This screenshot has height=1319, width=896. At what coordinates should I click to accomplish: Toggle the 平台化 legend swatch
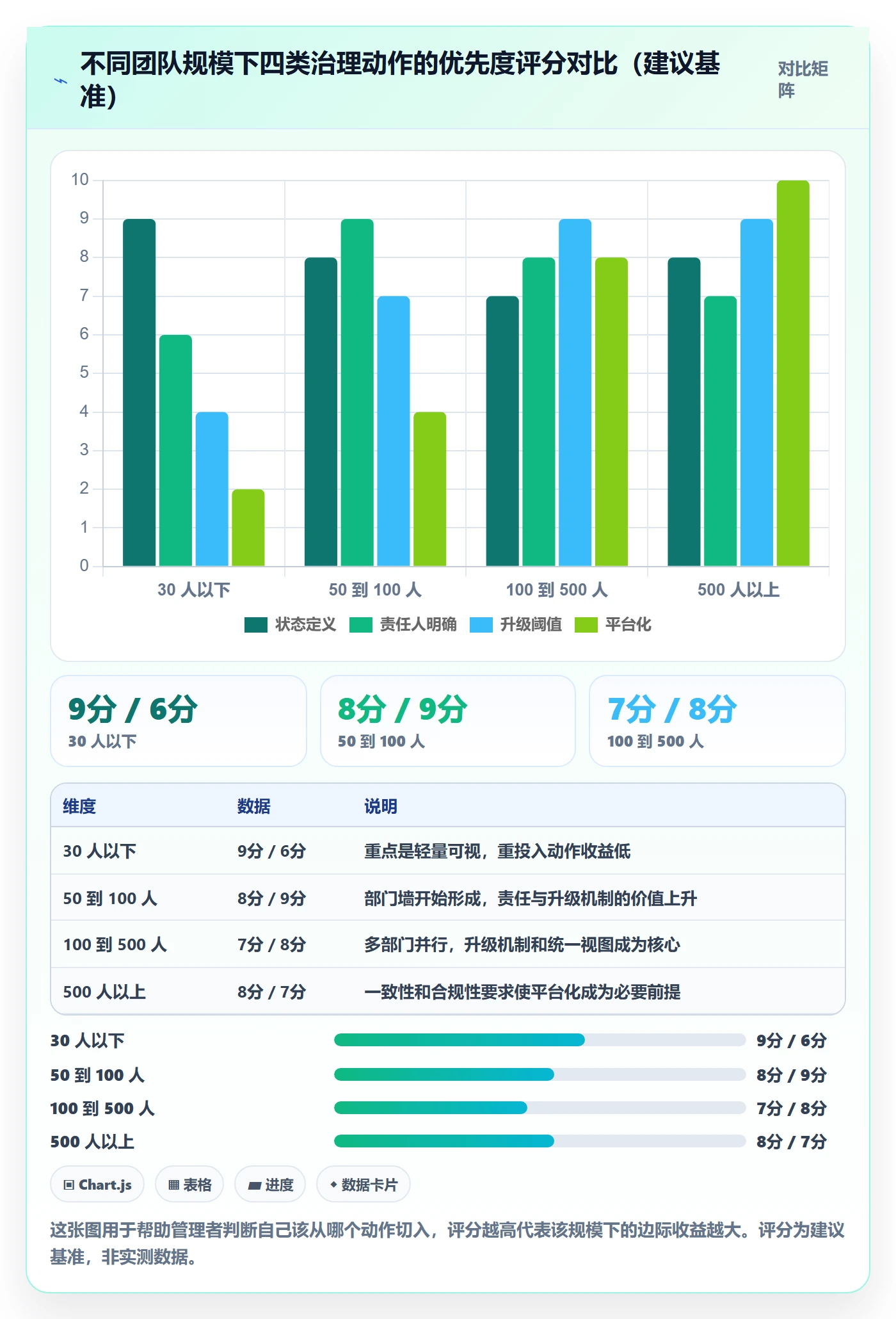(586, 625)
